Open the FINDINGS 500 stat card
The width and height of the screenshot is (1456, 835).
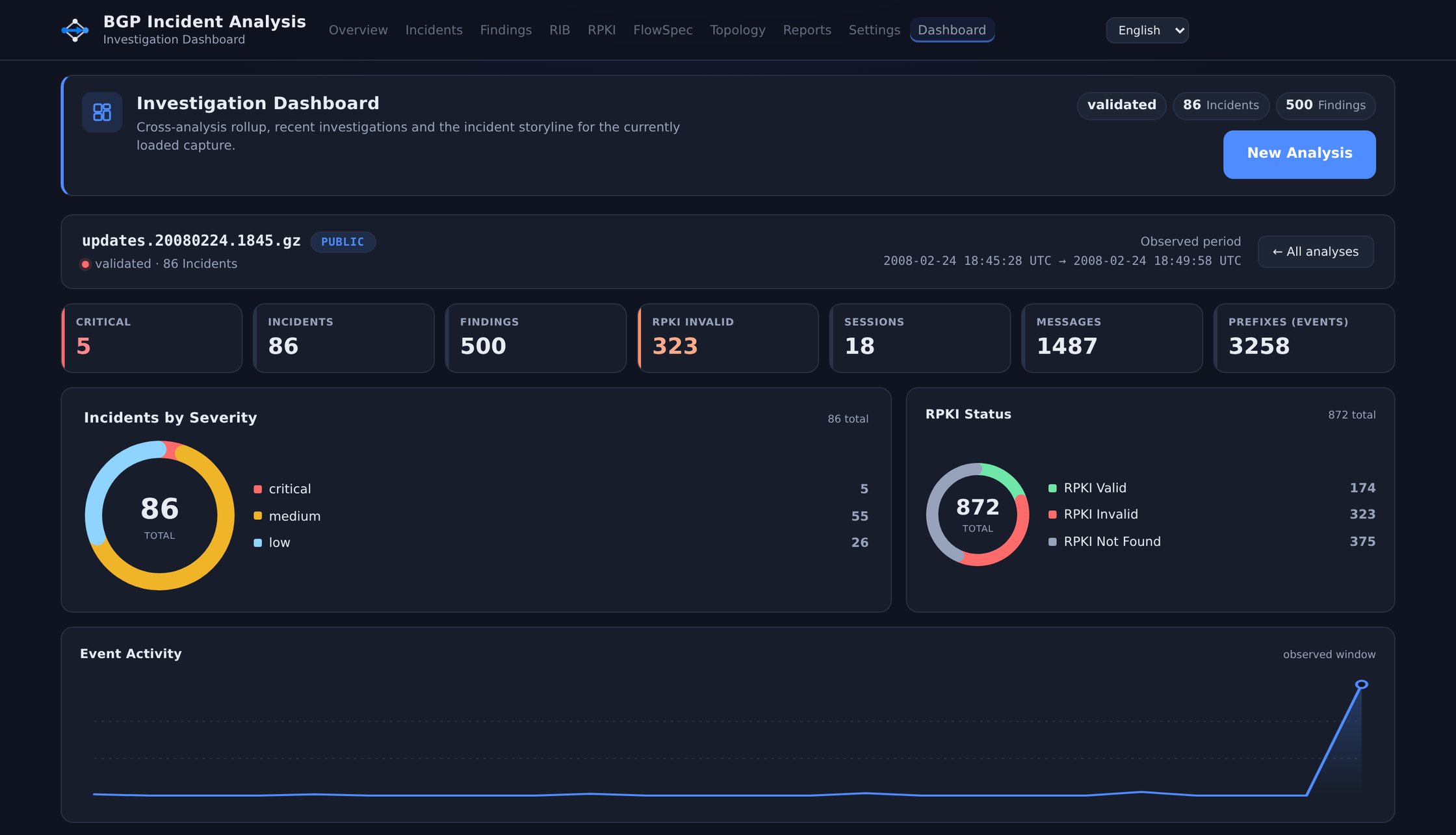536,338
